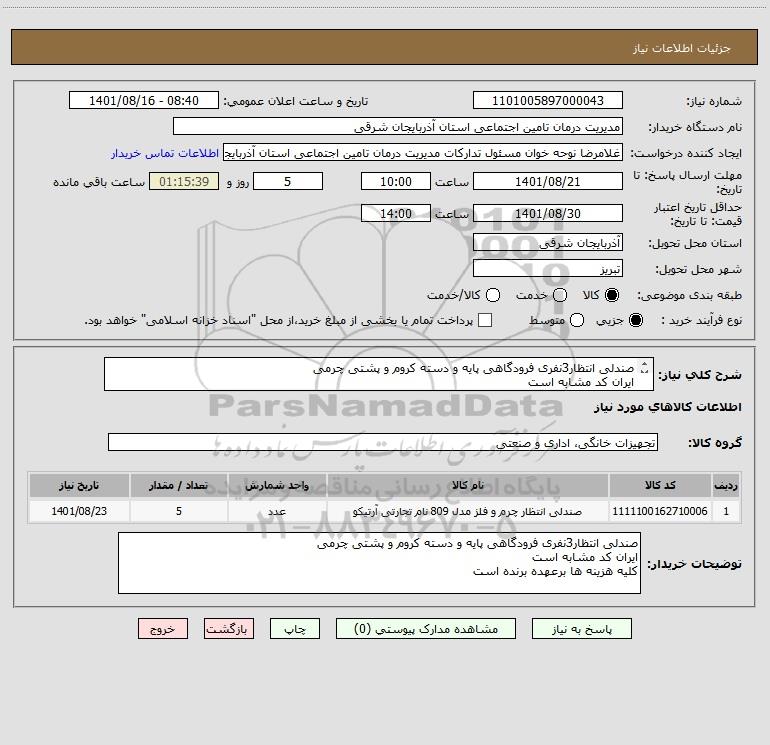The width and height of the screenshot is (770, 745).
Task: Click the need date cell 1401/08/23
Action: tap(79, 511)
